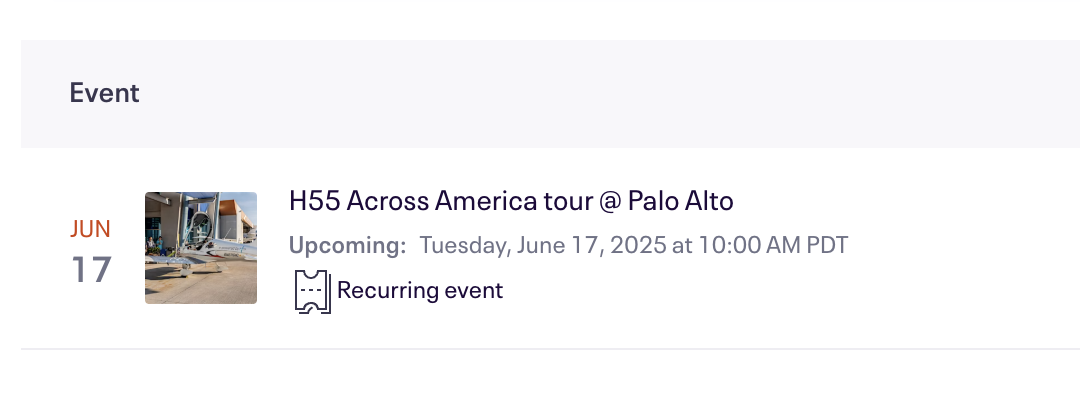Select the Event column header
The image size is (1080, 408).
[104, 93]
